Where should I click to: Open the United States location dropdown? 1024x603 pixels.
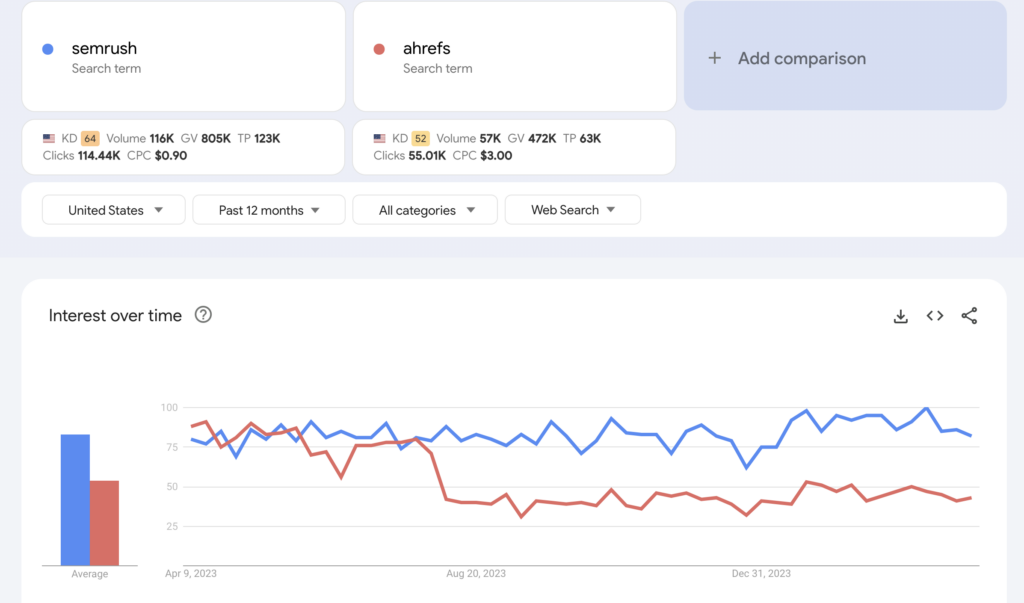pos(113,210)
